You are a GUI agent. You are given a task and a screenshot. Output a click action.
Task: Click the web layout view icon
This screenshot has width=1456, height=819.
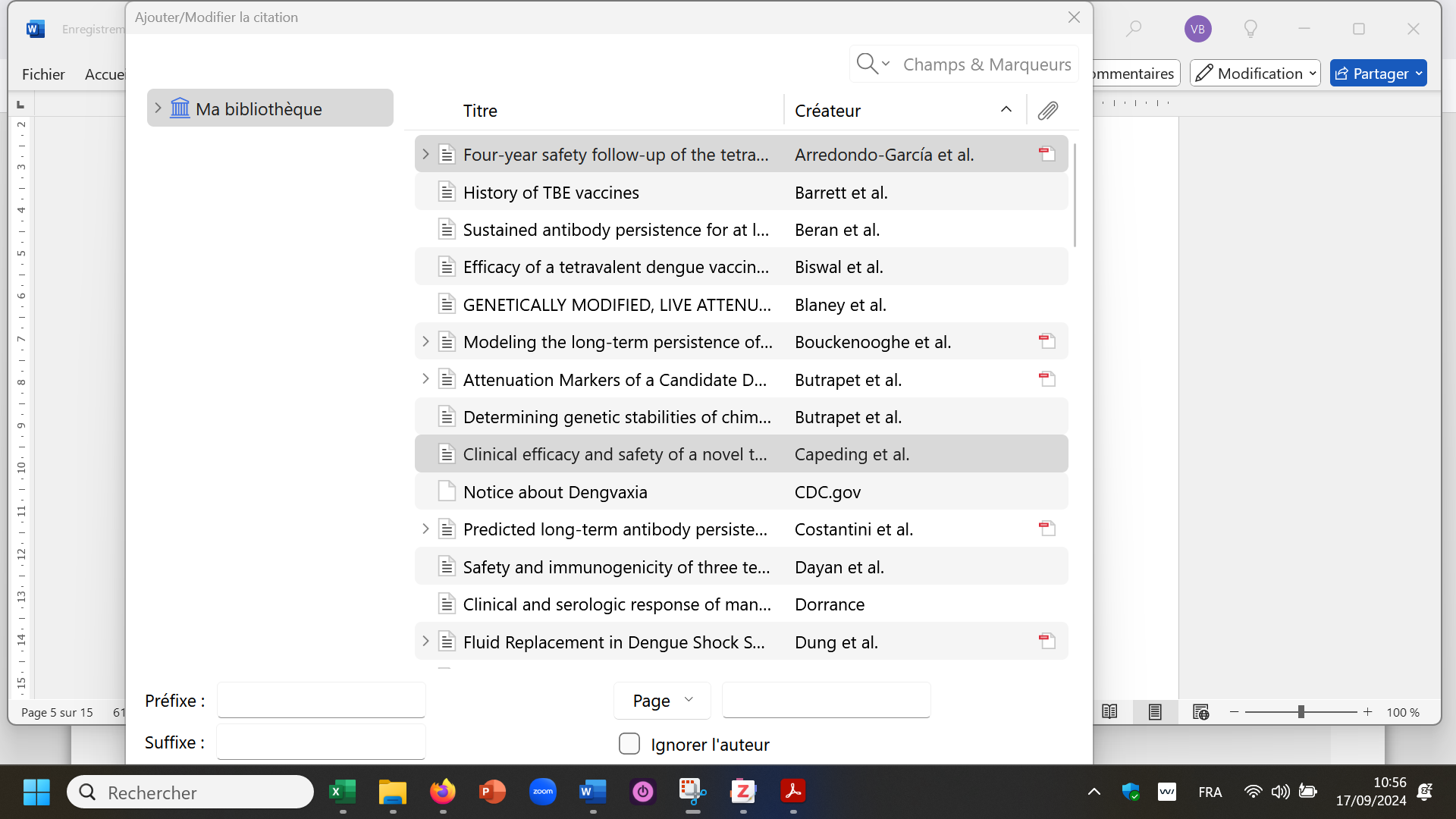(x=1200, y=712)
